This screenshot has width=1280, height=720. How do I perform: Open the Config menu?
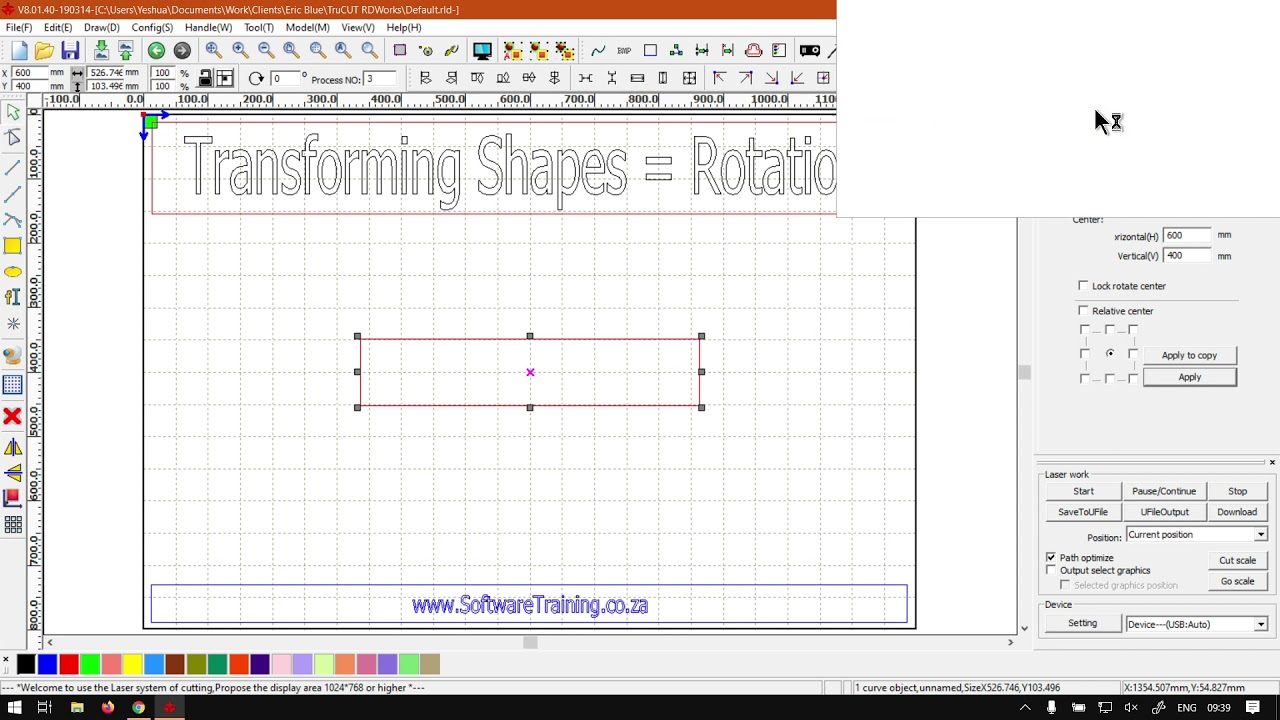point(152,27)
